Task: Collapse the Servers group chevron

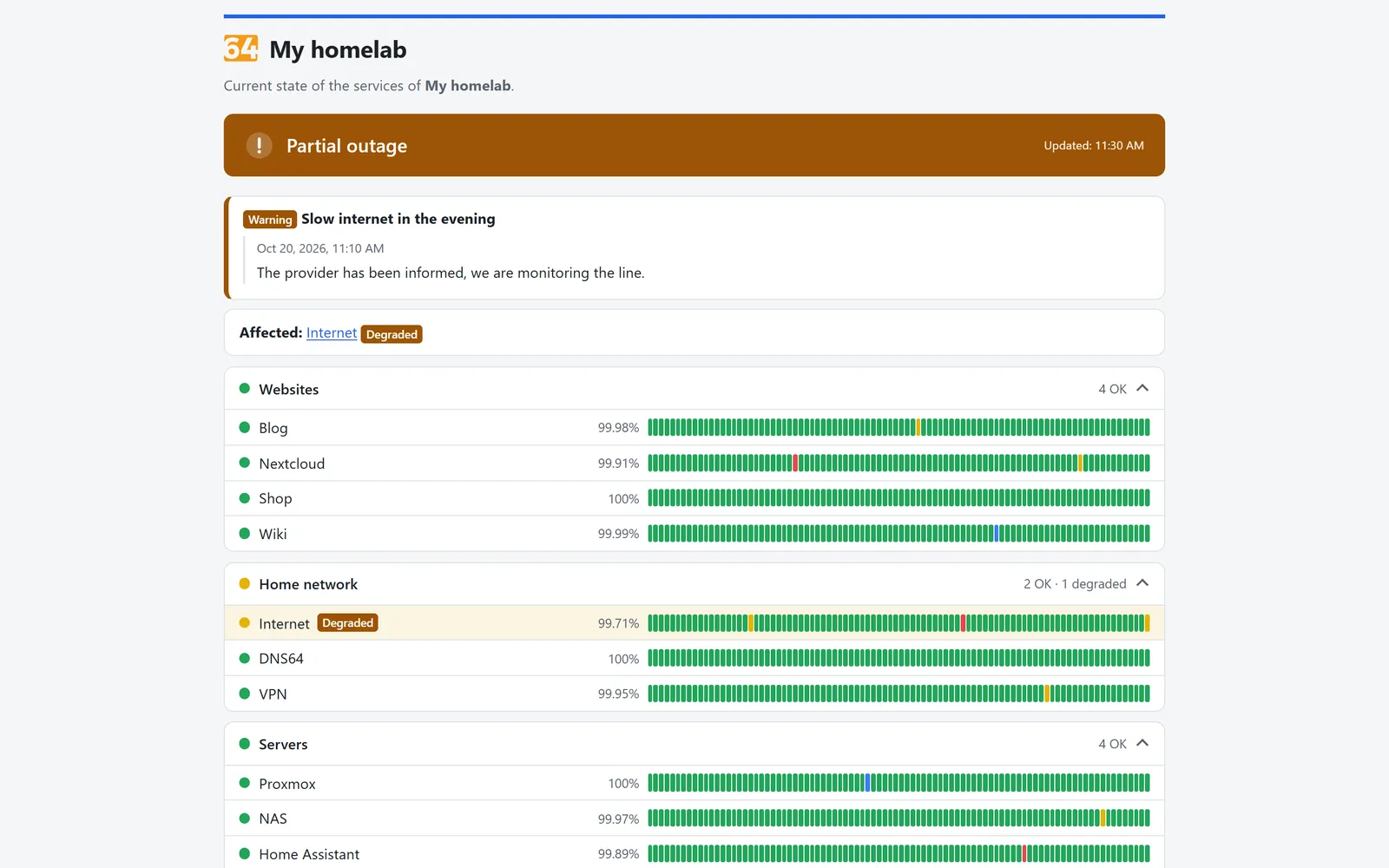Action: (x=1142, y=743)
